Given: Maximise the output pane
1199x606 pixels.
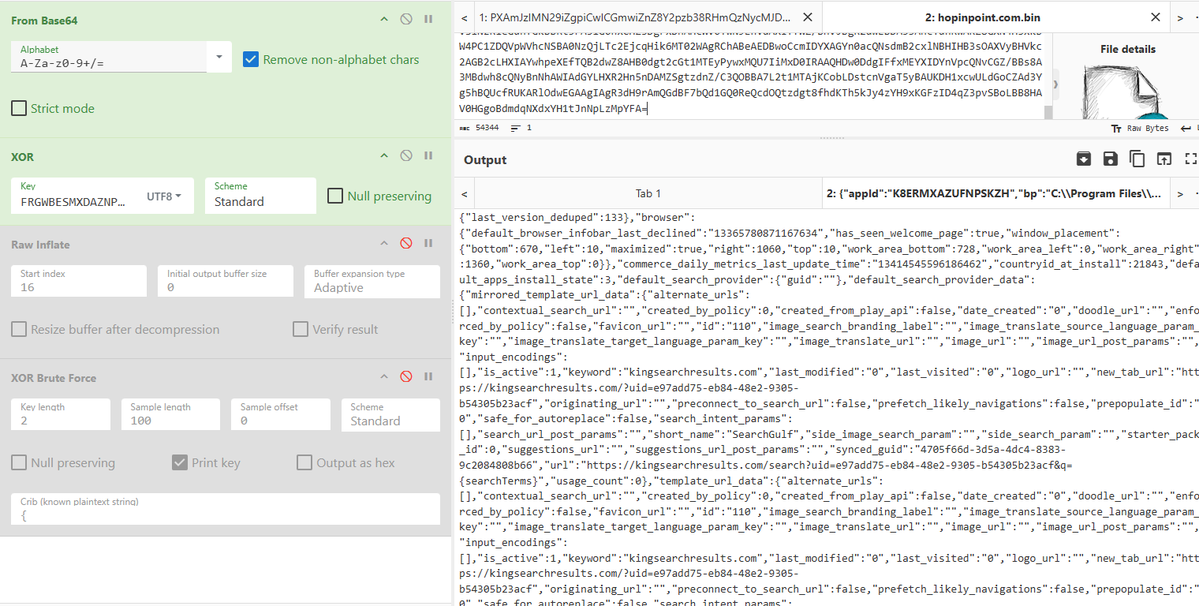Looking at the screenshot, I should click(x=1190, y=158).
